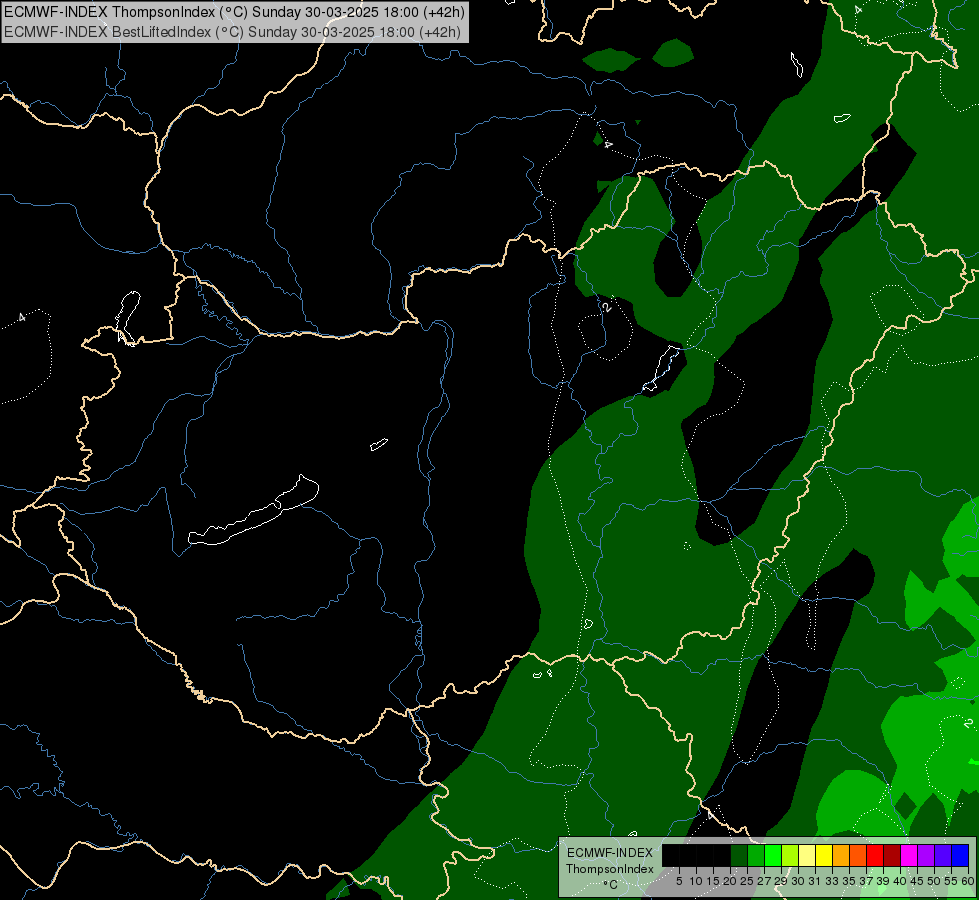Screen dimensions: 979x900
Task: Click legend tick value 20
Action: 730,881
